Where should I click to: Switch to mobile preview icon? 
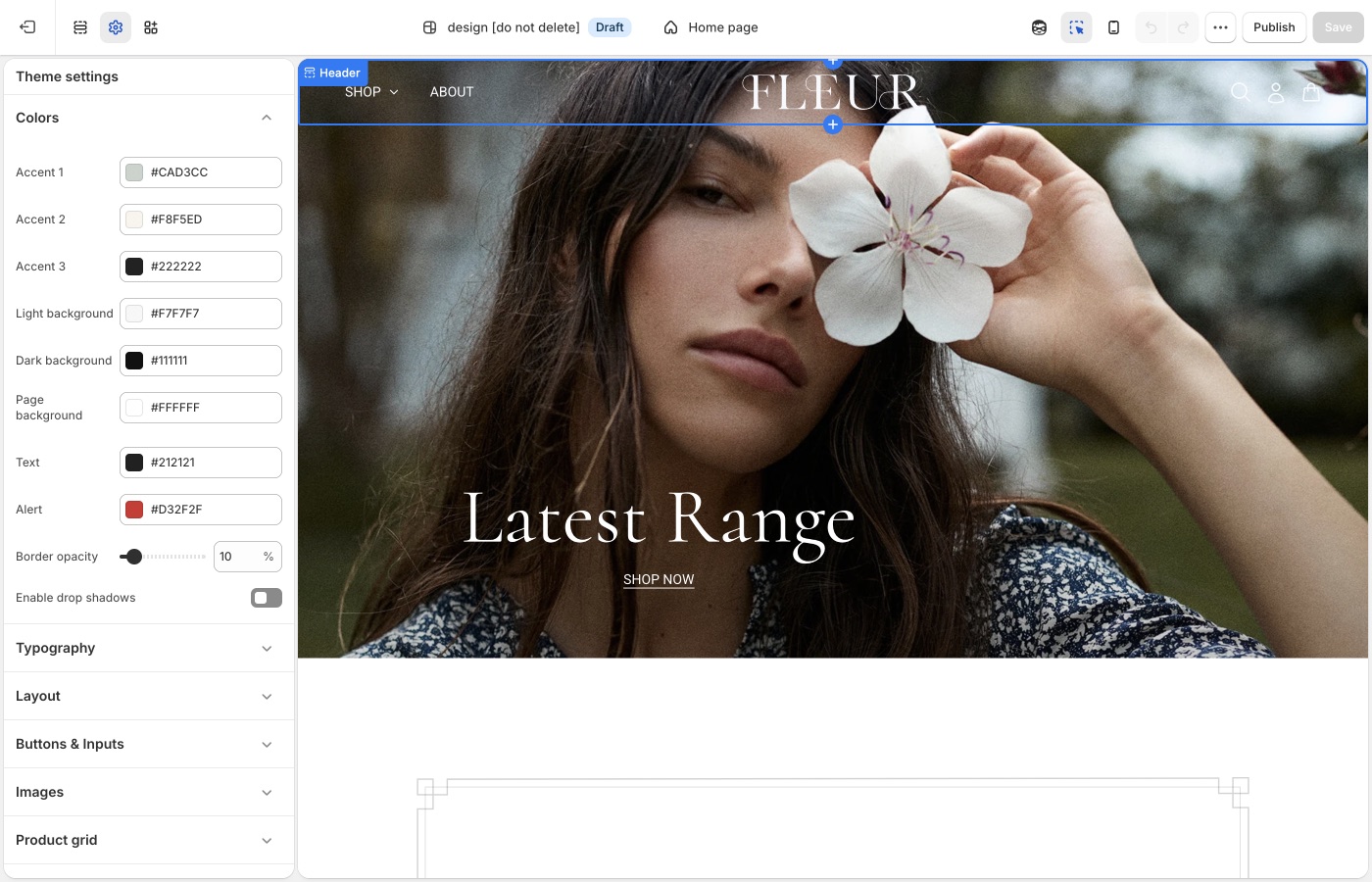pyautogui.click(x=1113, y=27)
